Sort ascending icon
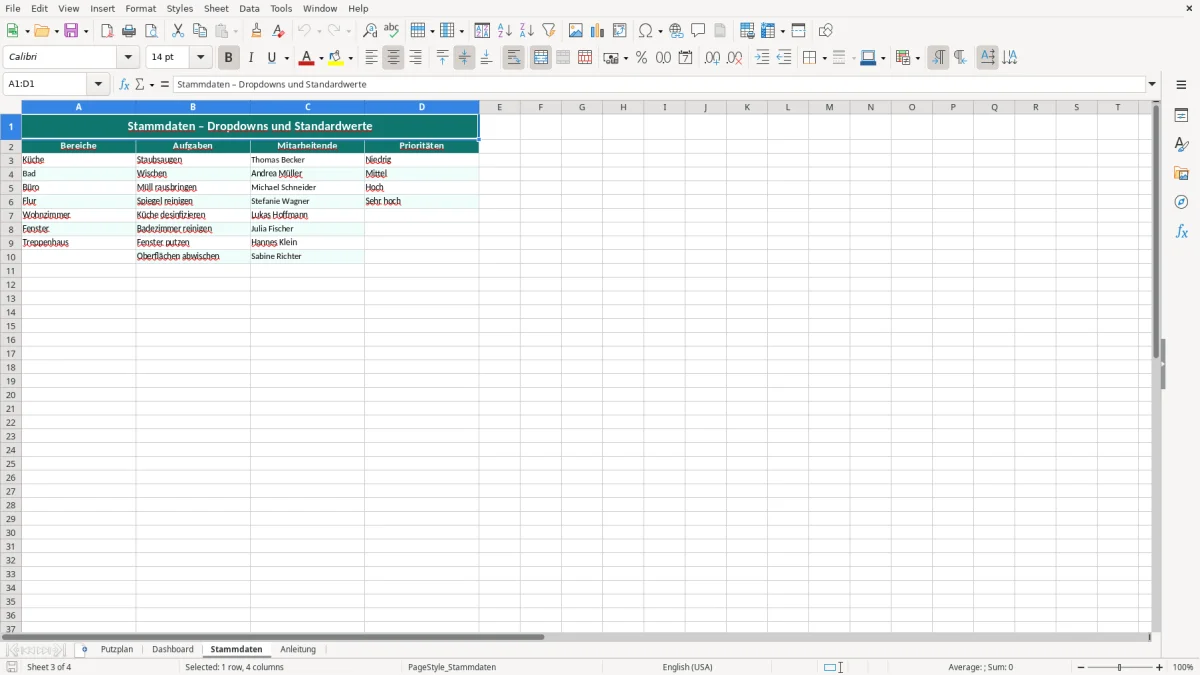 tap(505, 31)
